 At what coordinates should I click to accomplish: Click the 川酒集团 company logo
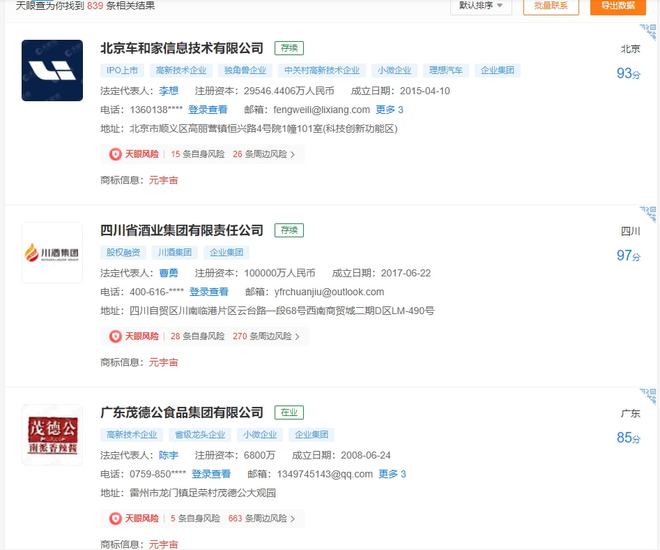coord(52,252)
